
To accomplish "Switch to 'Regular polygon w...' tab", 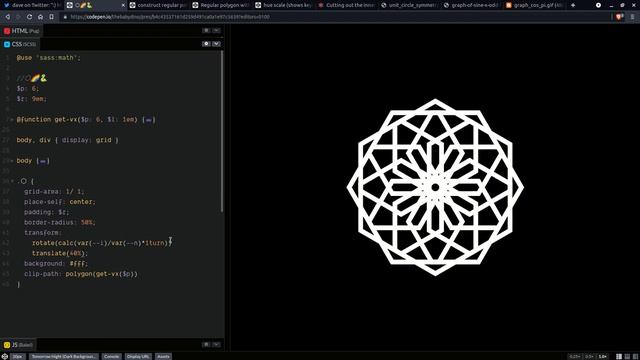I will pyautogui.click(x=220, y=5).
